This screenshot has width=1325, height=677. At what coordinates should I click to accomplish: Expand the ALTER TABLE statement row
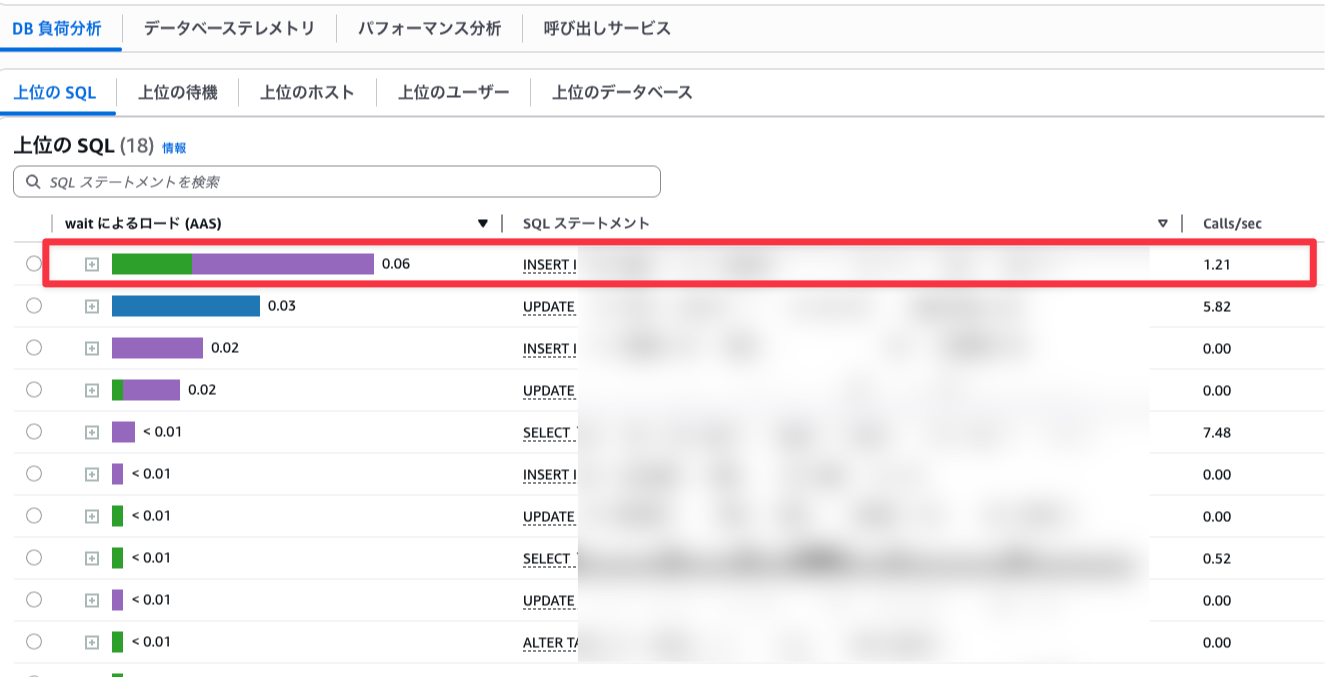tap(92, 641)
